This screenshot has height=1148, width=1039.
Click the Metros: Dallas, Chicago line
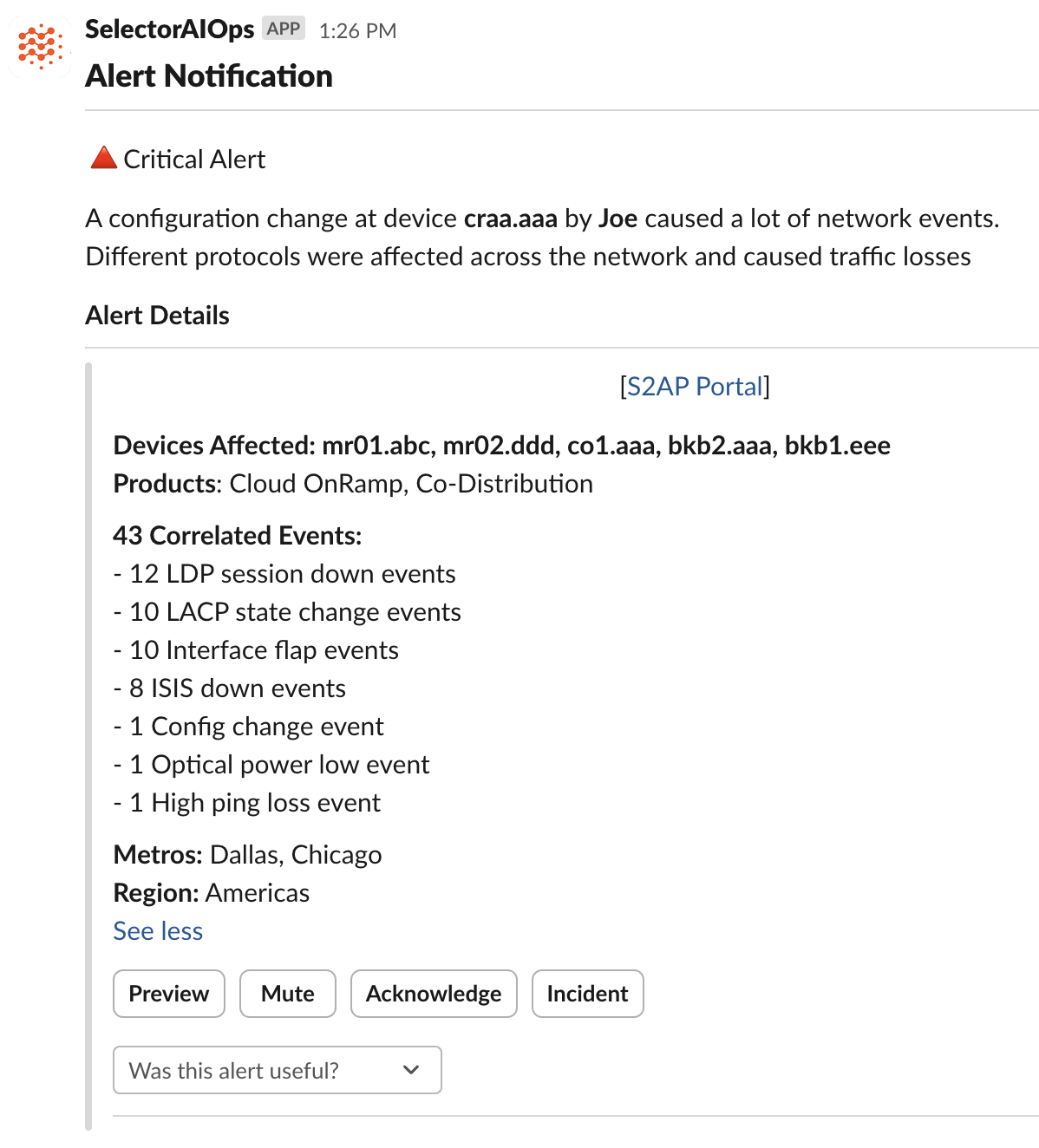pos(247,855)
